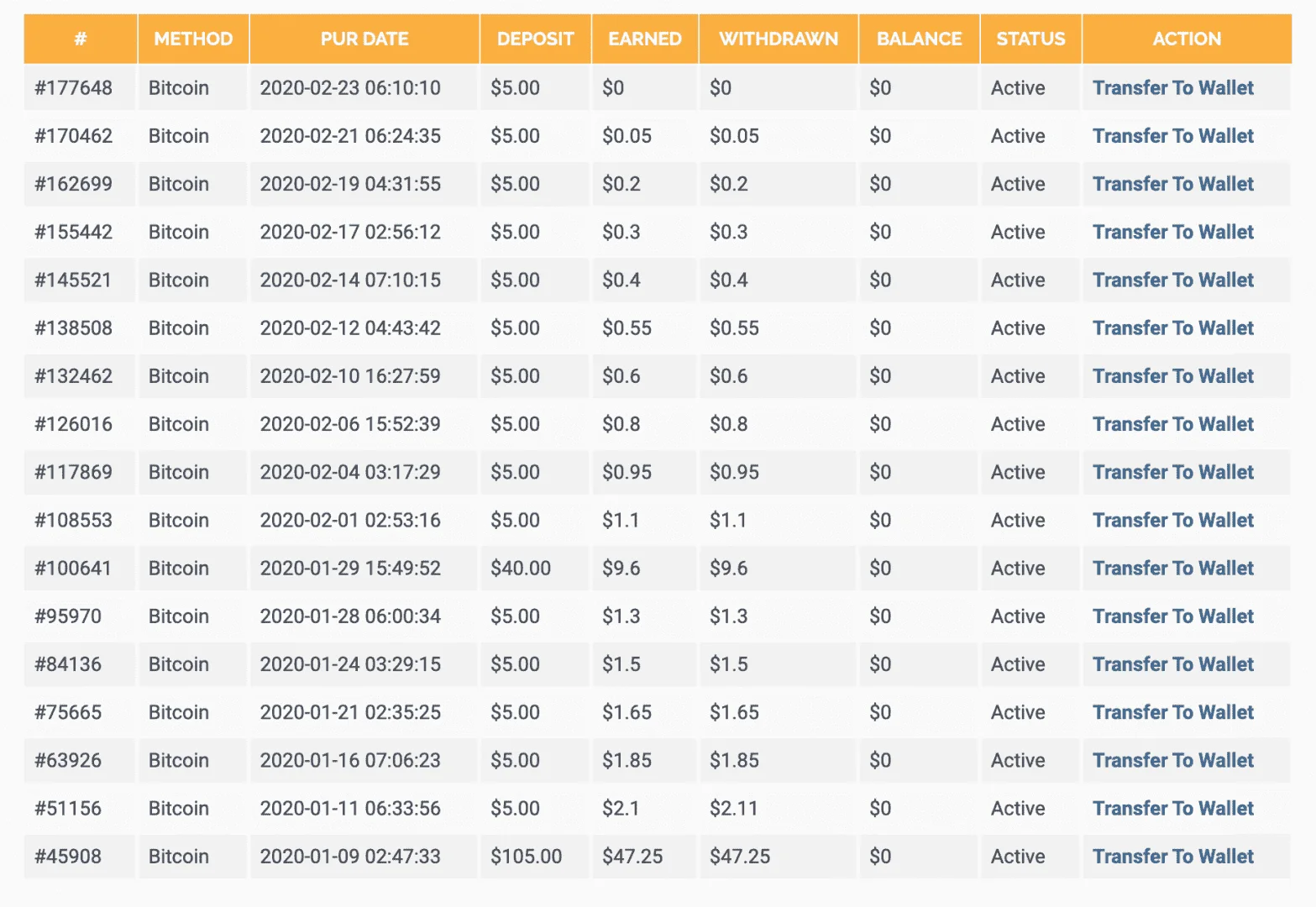Click Transfer To Wallet for deposit #177648

click(1172, 88)
